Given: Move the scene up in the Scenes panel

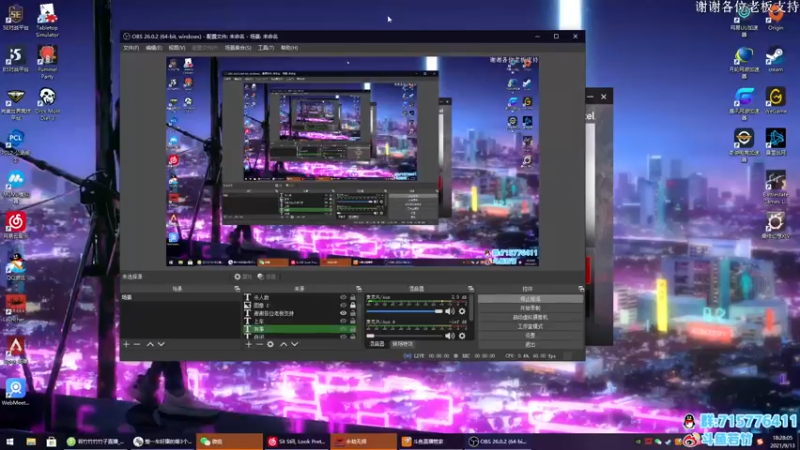Looking at the screenshot, I should pos(150,344).
